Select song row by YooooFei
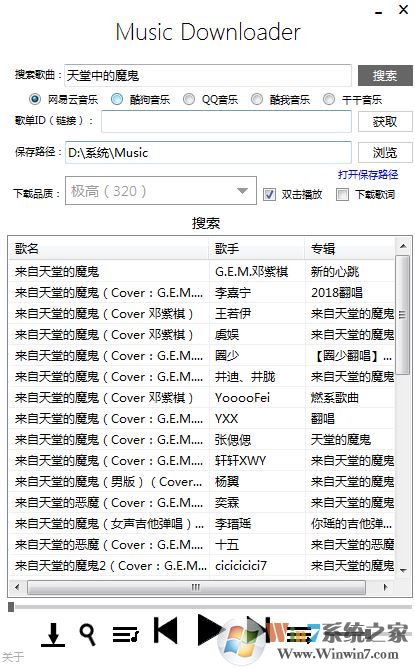This screenshot has height=668, width=415. pos(202,397)
